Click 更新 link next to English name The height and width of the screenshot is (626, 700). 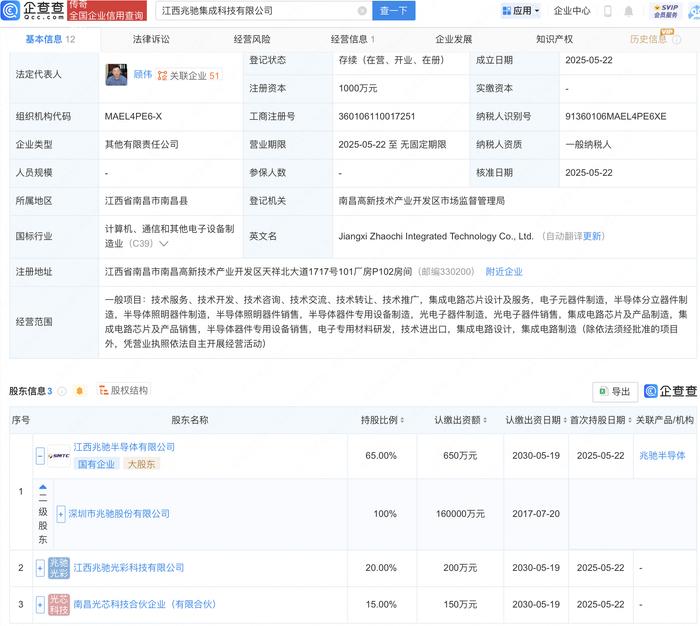coord(592,236)
